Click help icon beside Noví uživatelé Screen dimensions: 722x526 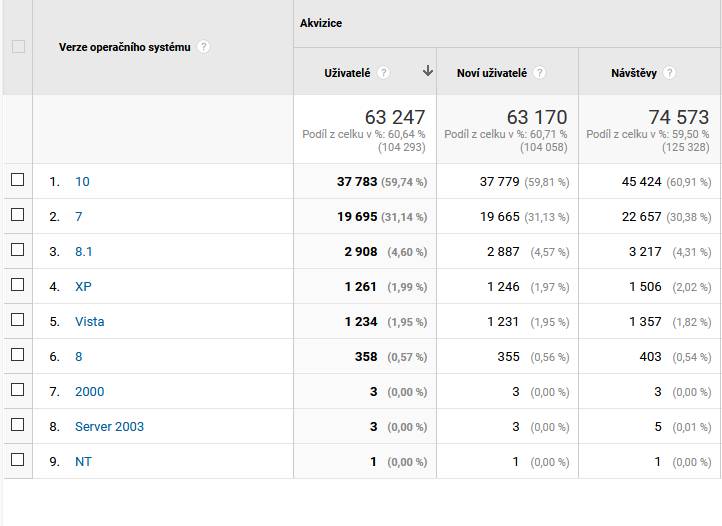coord(540,73)
